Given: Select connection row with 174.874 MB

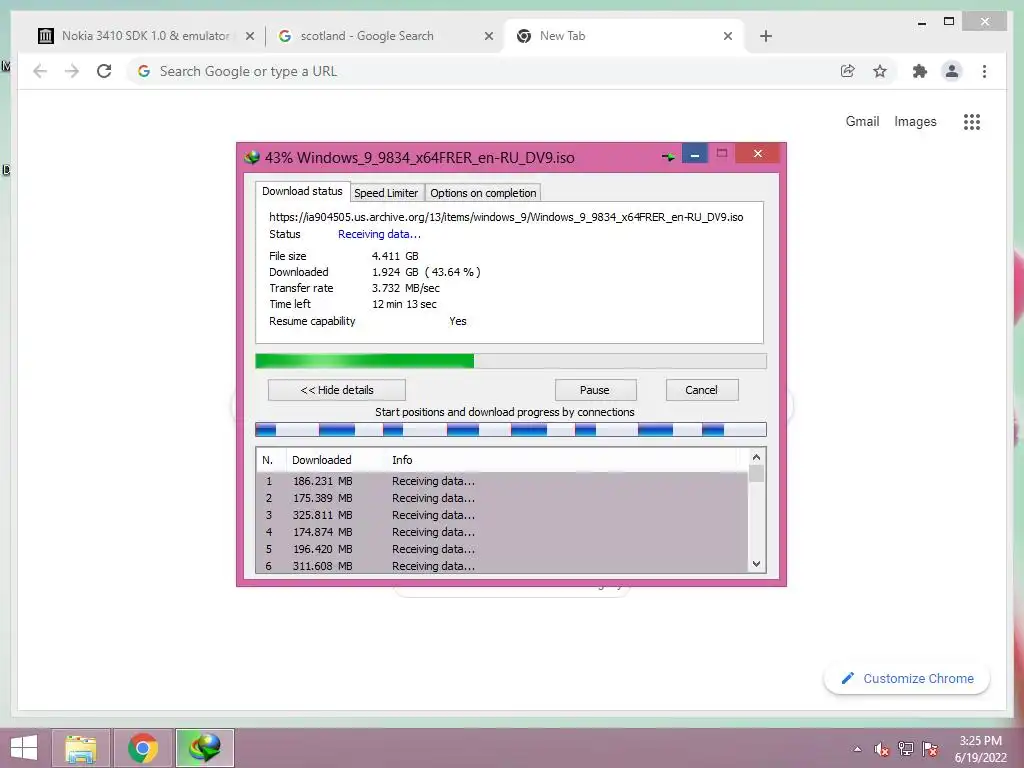Looking at the screenshot, I should tap(502, 532).
